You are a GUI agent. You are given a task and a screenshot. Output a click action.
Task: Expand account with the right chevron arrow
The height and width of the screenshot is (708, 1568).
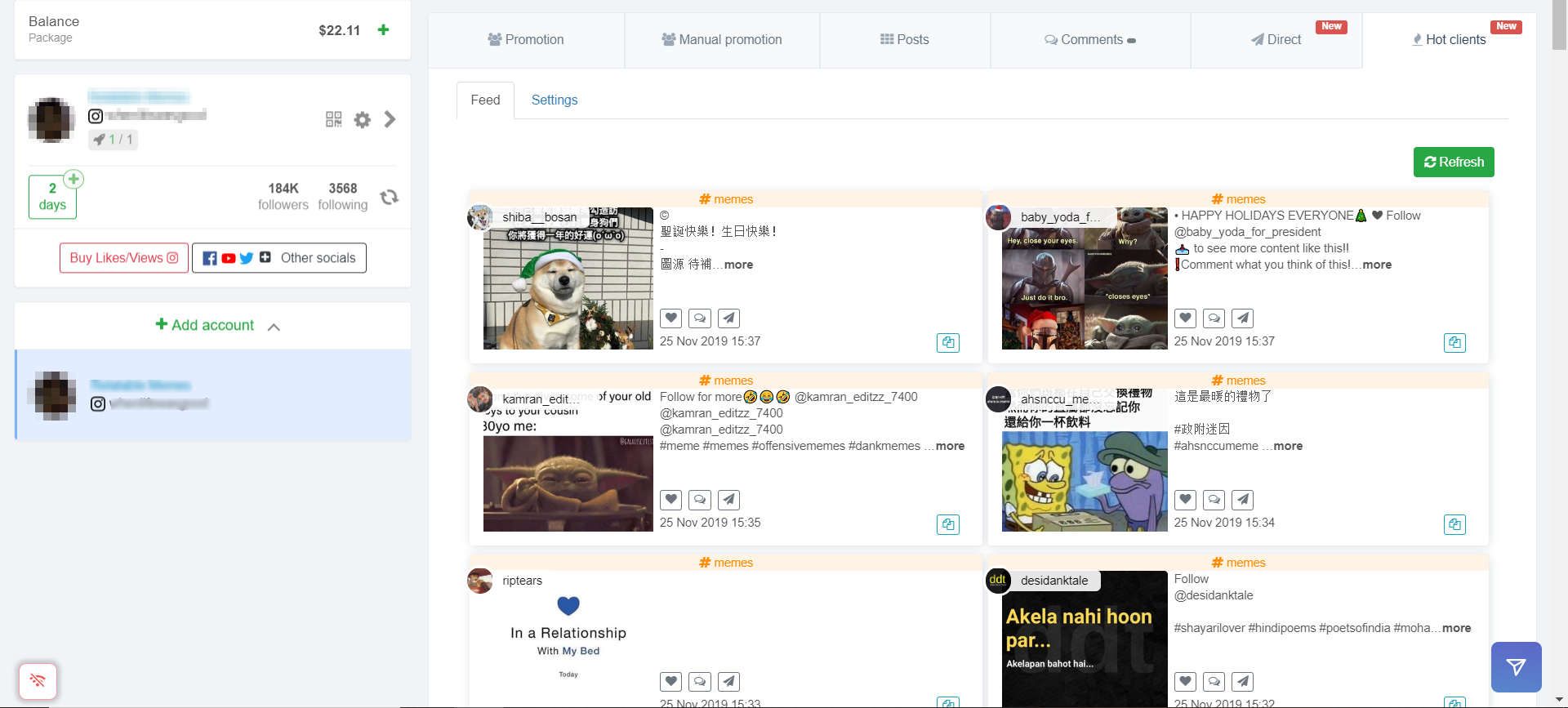pos(390,120)
